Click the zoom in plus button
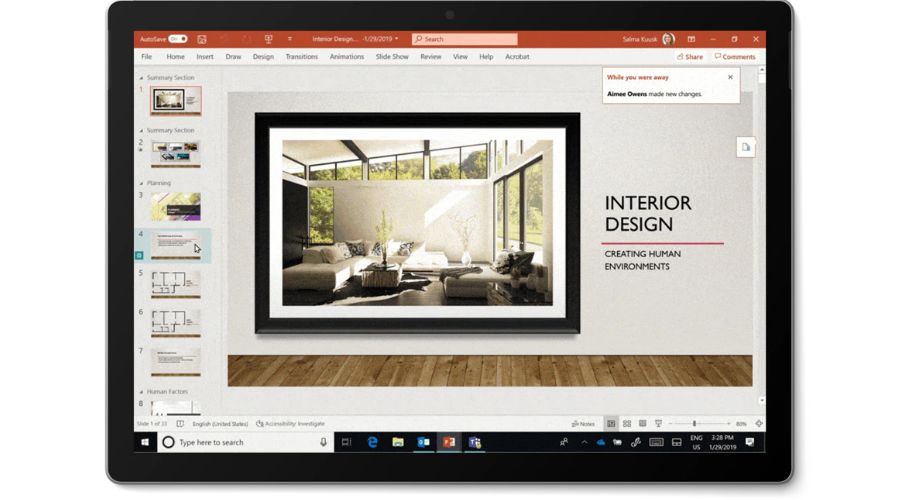This screenshot has height=500, width=900. (x=729, y=424)
